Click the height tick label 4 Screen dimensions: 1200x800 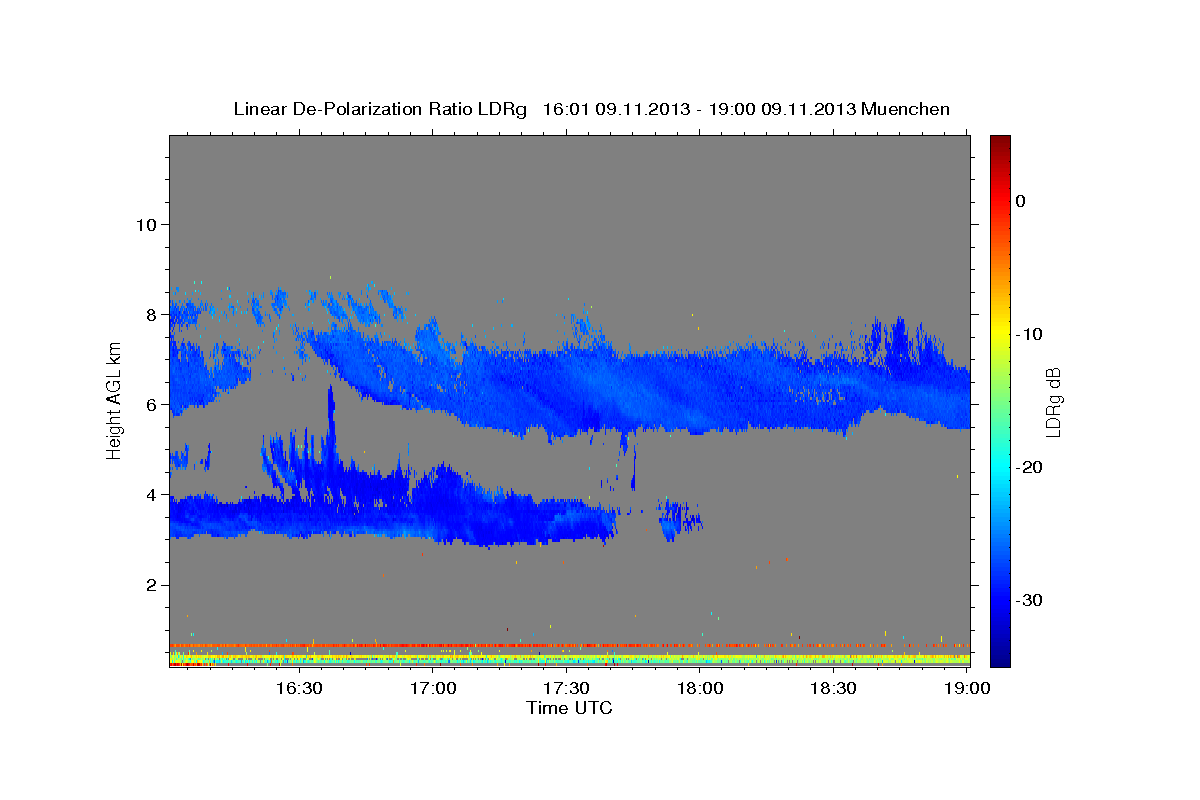(152, 495)
